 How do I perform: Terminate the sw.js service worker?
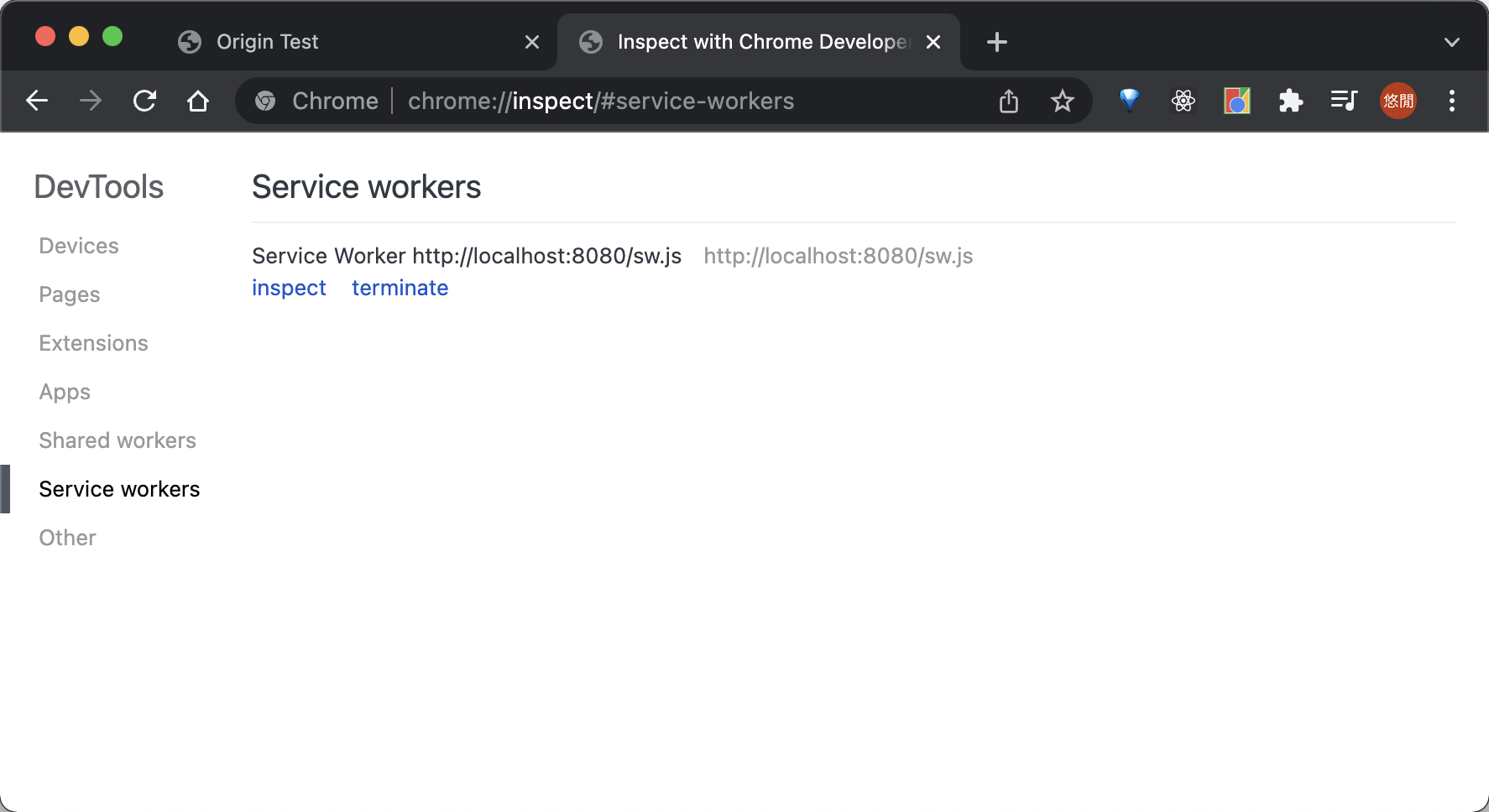(x=400, y=288)
